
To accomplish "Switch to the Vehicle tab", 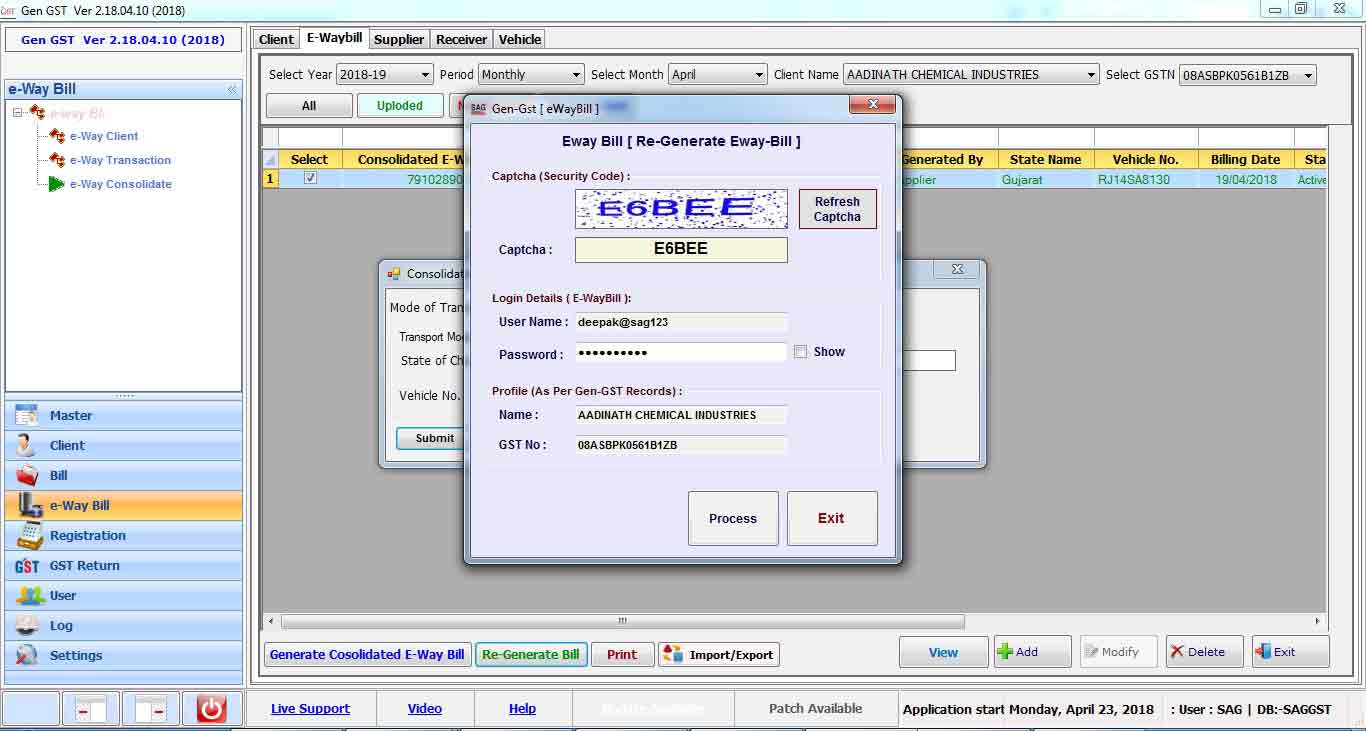I will 520,39.
